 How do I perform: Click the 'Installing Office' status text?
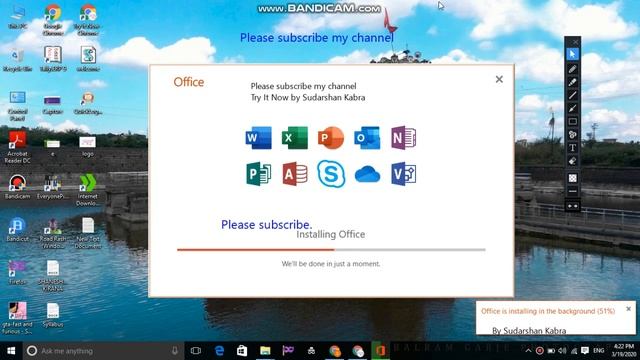click(331, 234)
